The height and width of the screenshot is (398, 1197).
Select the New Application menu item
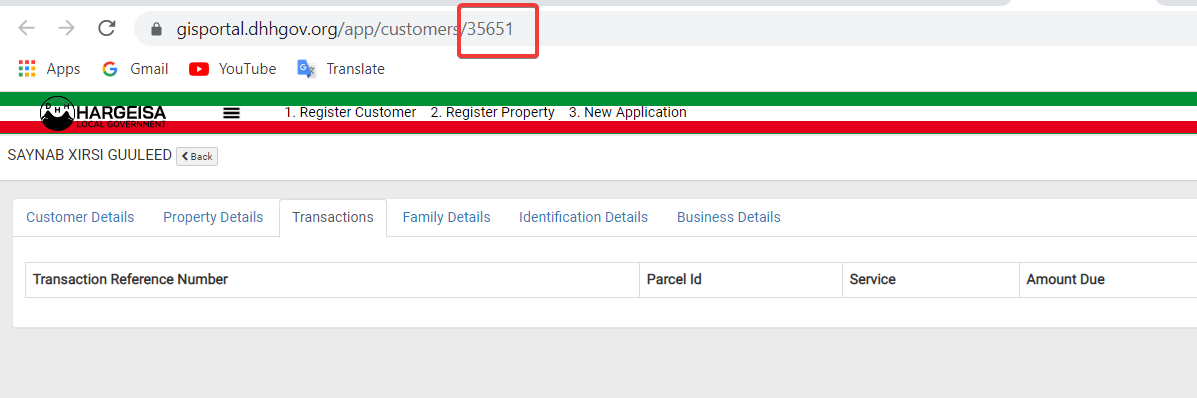(x=628, y=112)
